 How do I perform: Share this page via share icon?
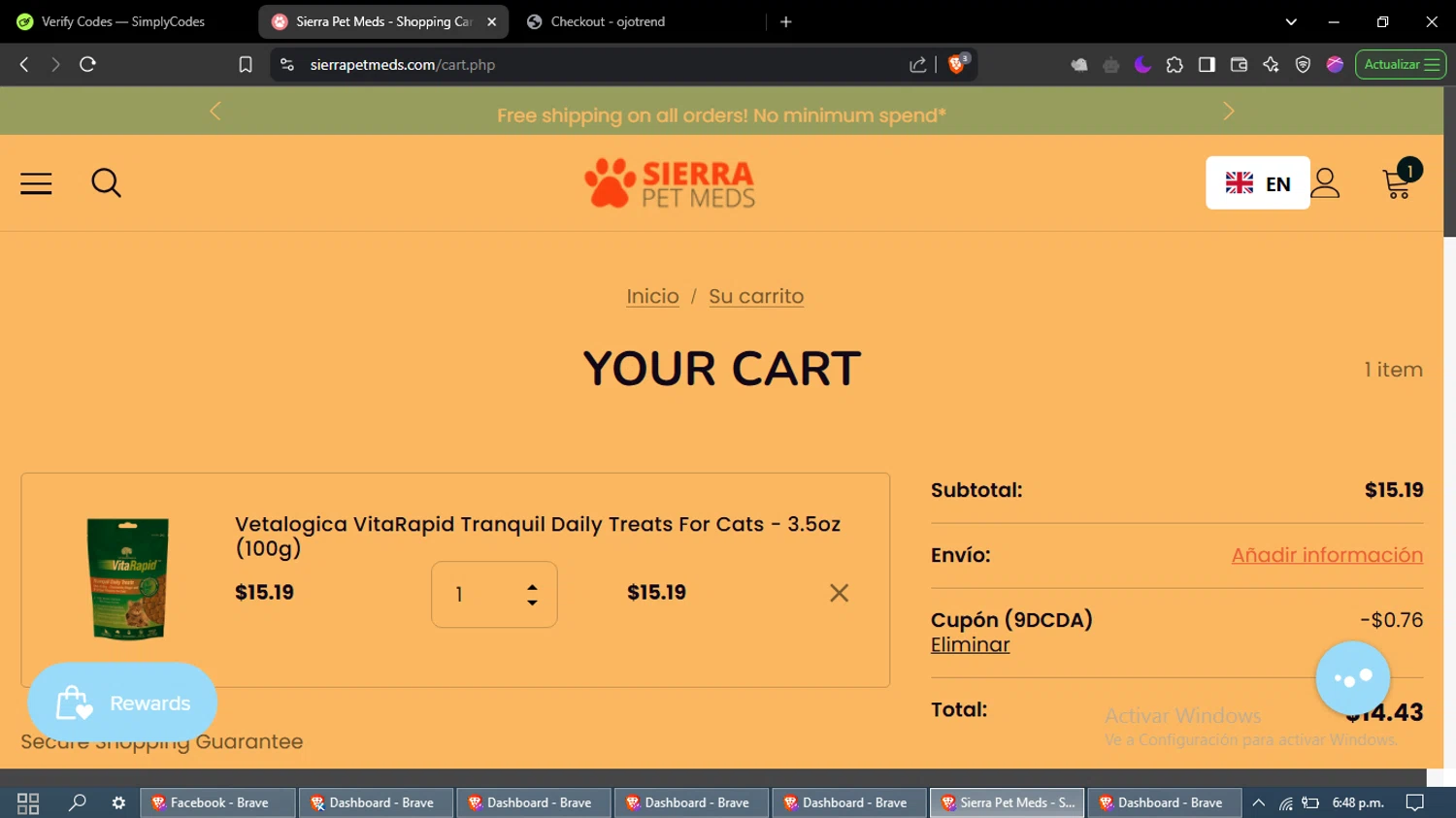tap(918, 64)
